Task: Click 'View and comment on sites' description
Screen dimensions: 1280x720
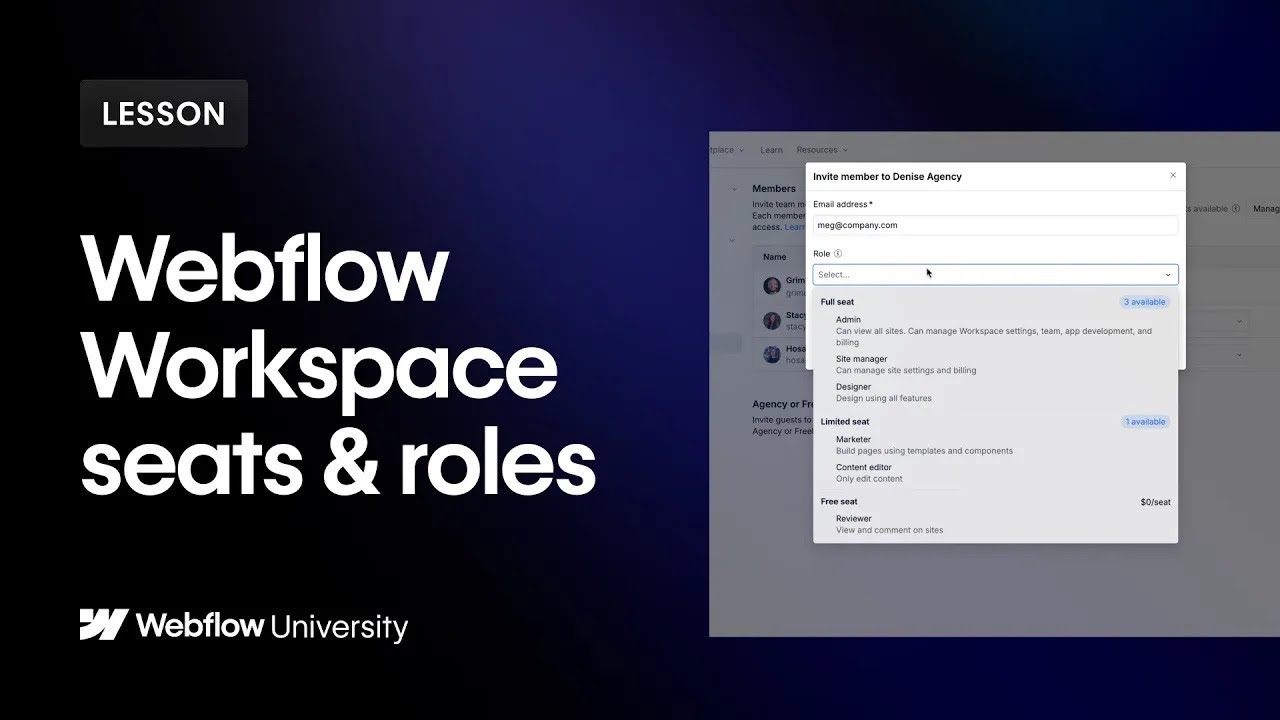Action: click(x=889, y=530)
